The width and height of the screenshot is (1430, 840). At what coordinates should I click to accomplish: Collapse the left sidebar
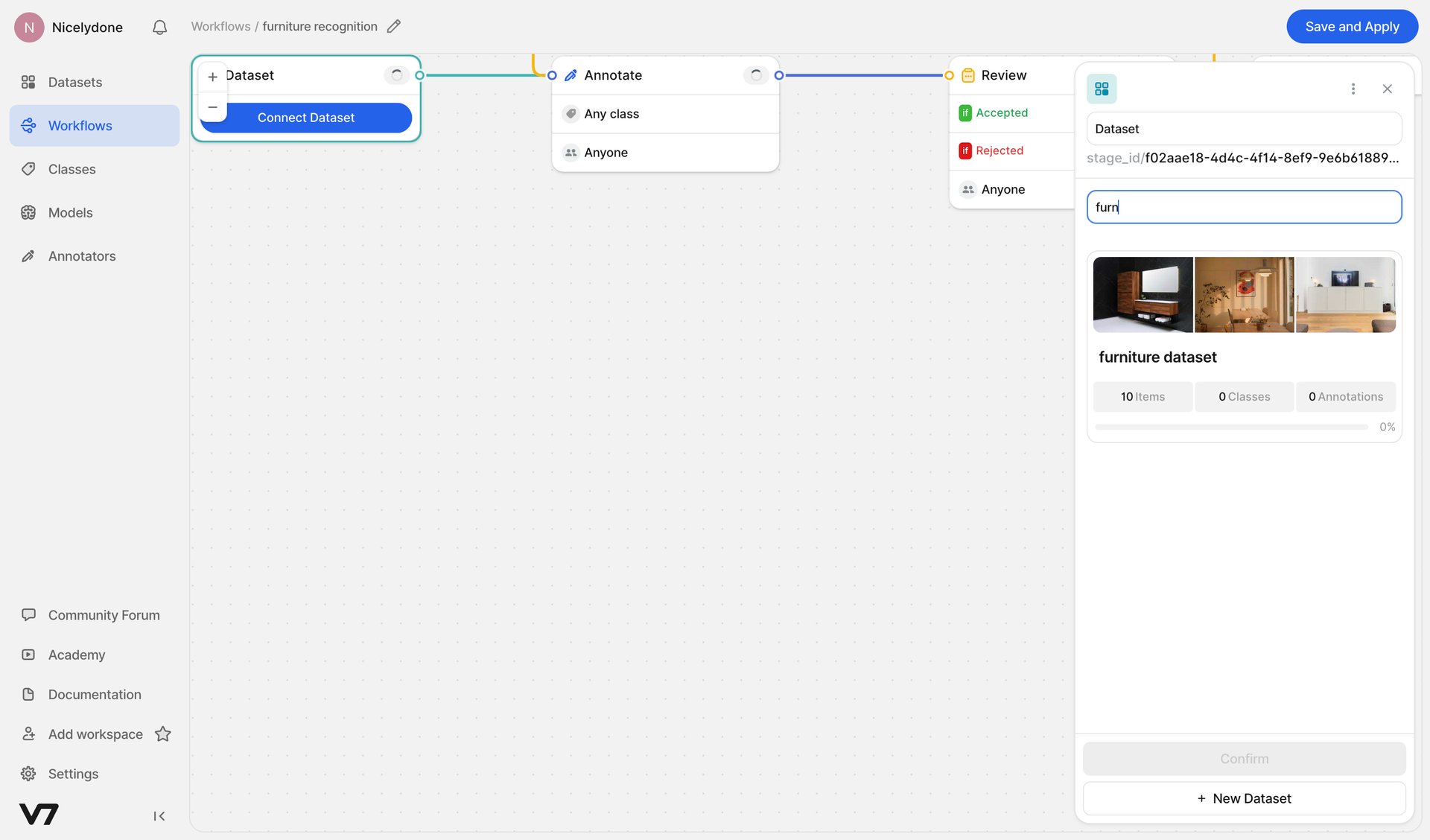tap(159, 815)
